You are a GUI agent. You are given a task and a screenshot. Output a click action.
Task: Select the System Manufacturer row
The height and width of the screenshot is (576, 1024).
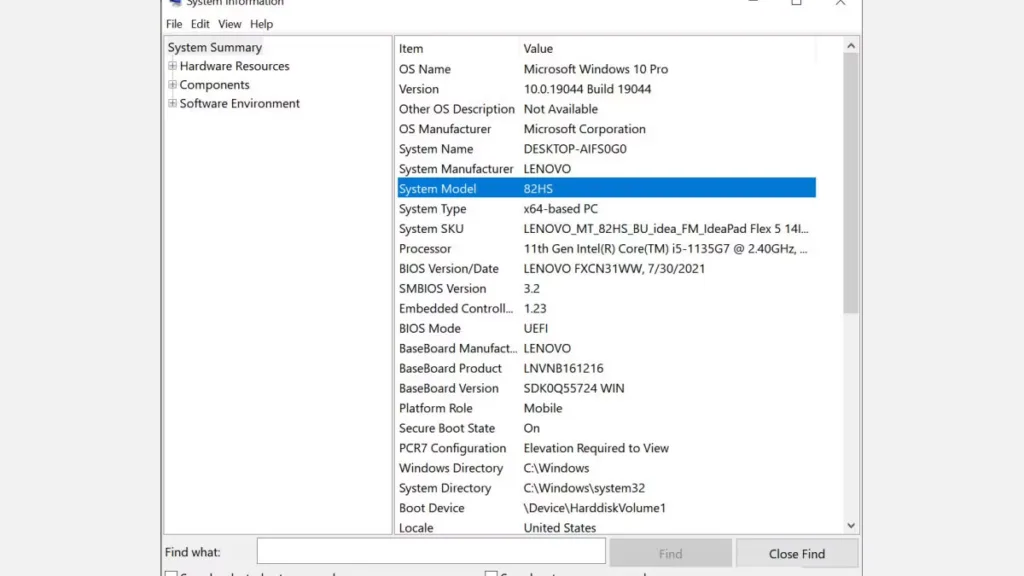(606, 168)
